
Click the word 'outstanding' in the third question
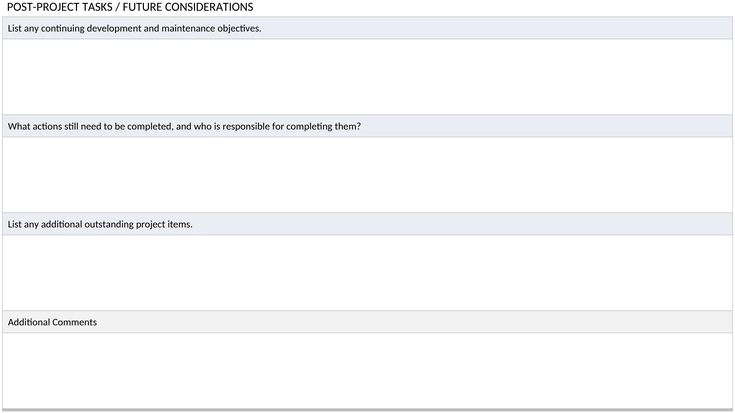click(109, 224)
